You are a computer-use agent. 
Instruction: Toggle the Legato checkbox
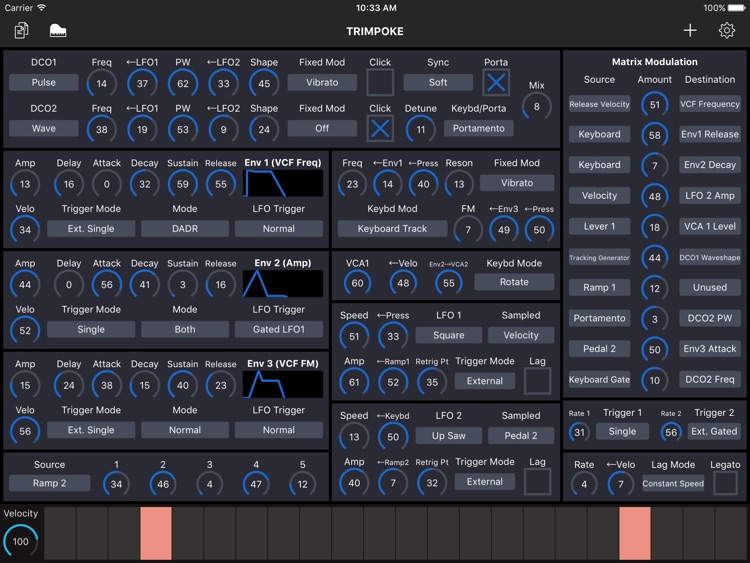pos(725,483)
